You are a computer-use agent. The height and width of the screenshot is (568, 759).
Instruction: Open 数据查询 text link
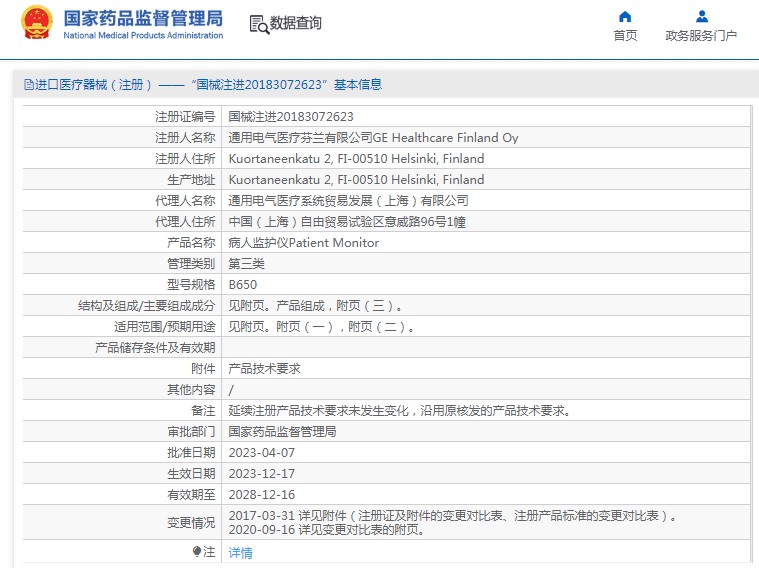coord(295,23)
